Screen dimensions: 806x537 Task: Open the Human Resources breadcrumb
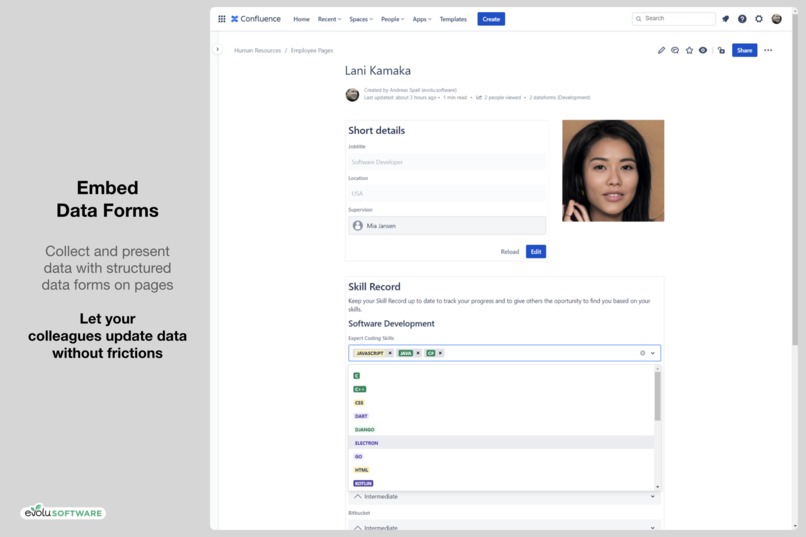coord(258,50)
